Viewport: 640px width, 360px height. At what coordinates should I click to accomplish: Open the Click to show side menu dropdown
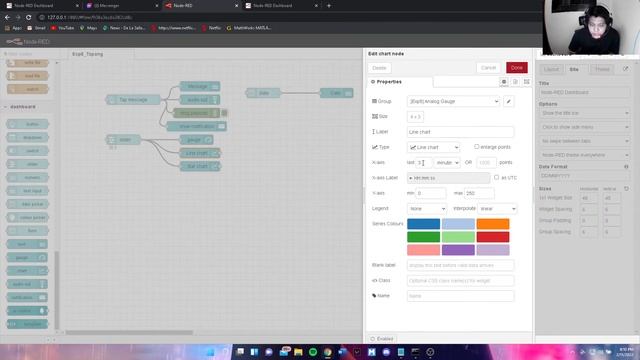click(584, 127)
